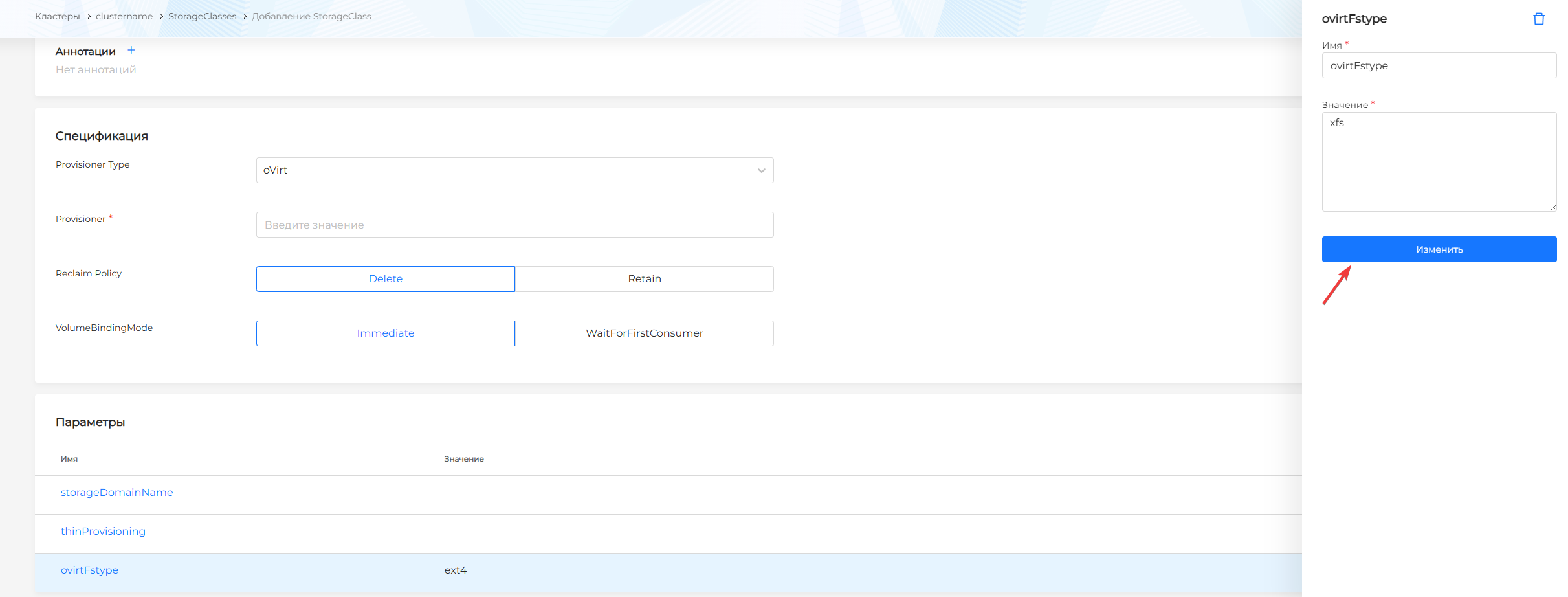Click the trash delete icon for ovirtFstype
The width and height of the screenshot is (1568, 597).
(x=1538, y=19)
